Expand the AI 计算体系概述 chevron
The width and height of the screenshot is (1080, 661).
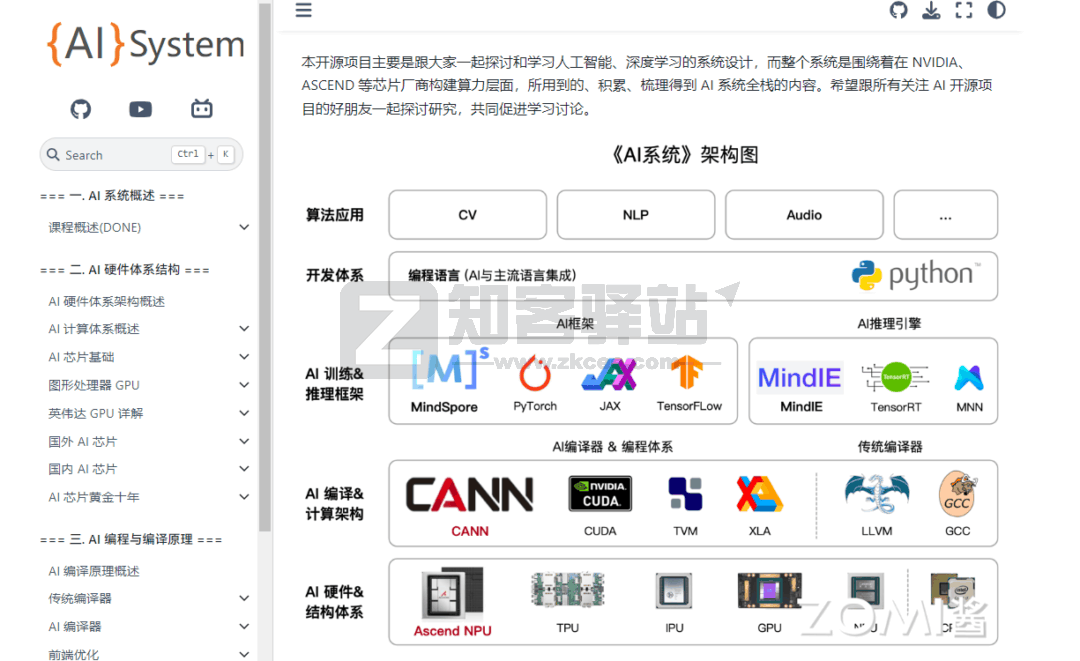pos(244,328)
